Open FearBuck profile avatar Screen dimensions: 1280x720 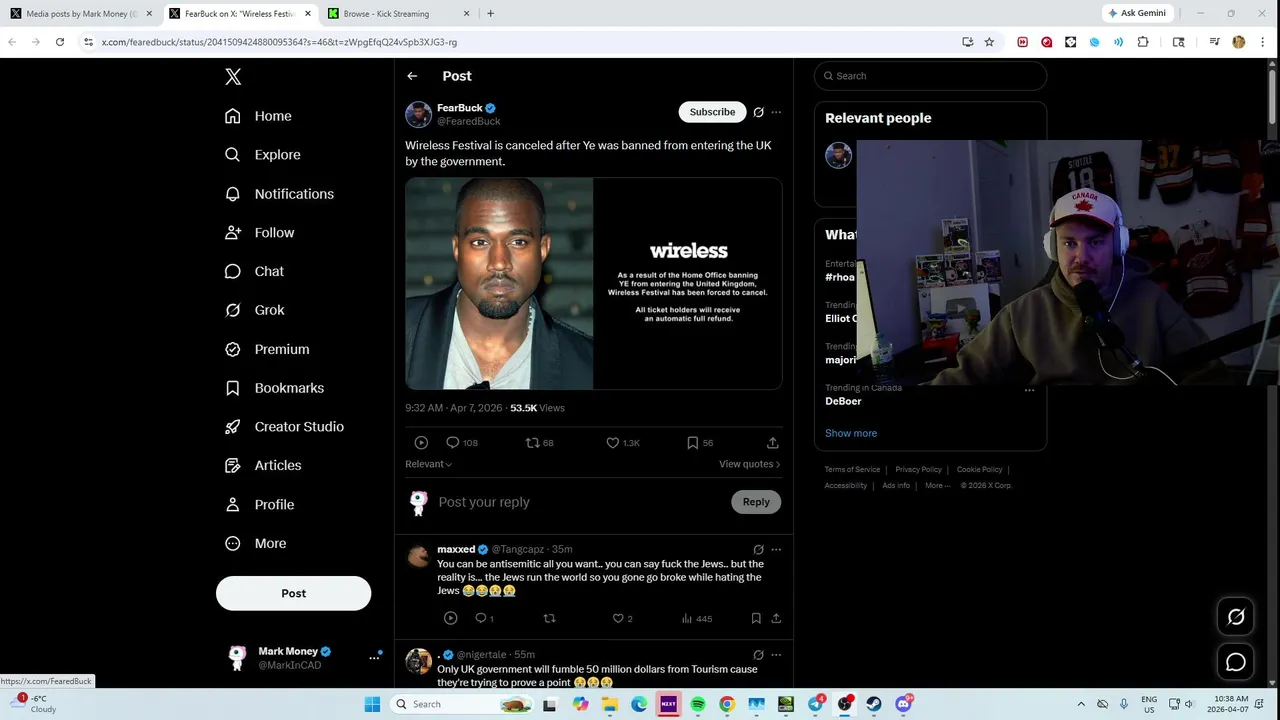pos(418,114)
